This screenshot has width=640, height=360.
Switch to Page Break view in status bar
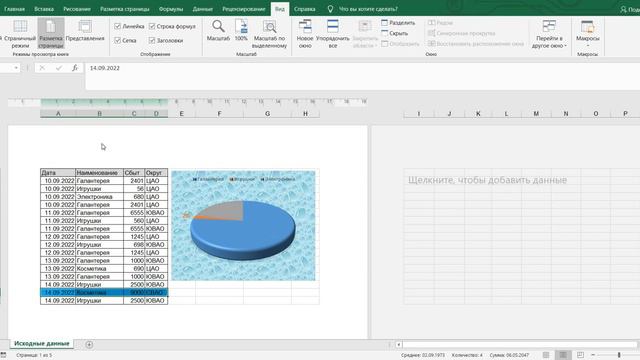[x=580, y=355]
